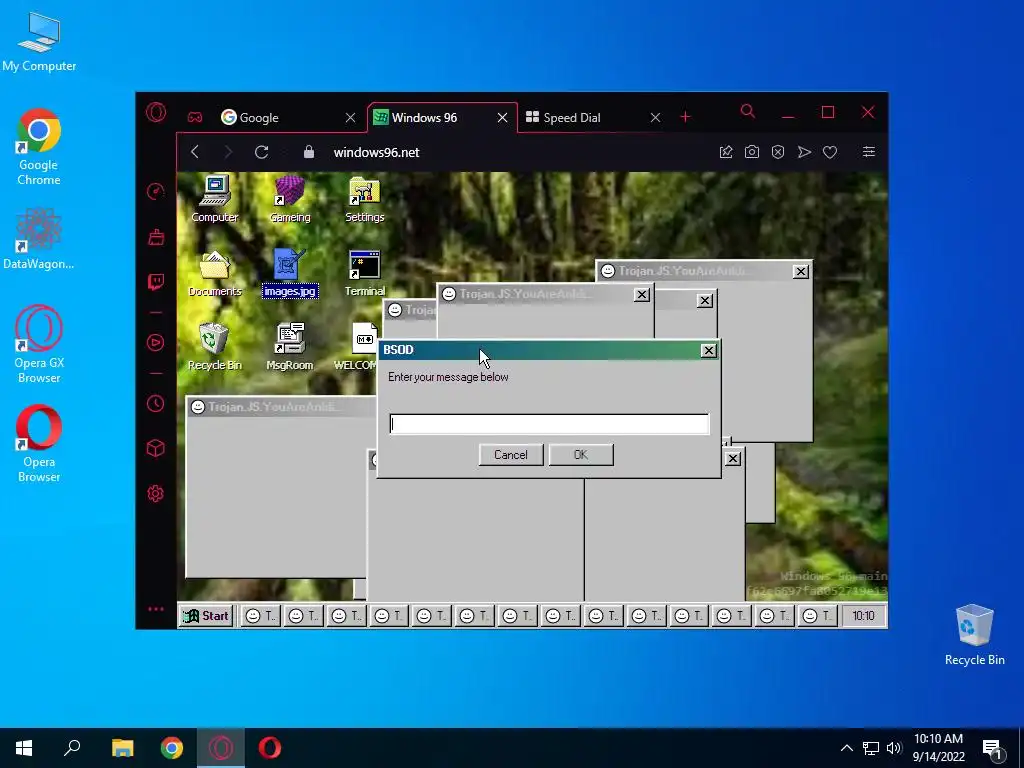This screenshot has height=768, width=1024.
Task: Show hidden system tray icons
Action: coord(846,748)
